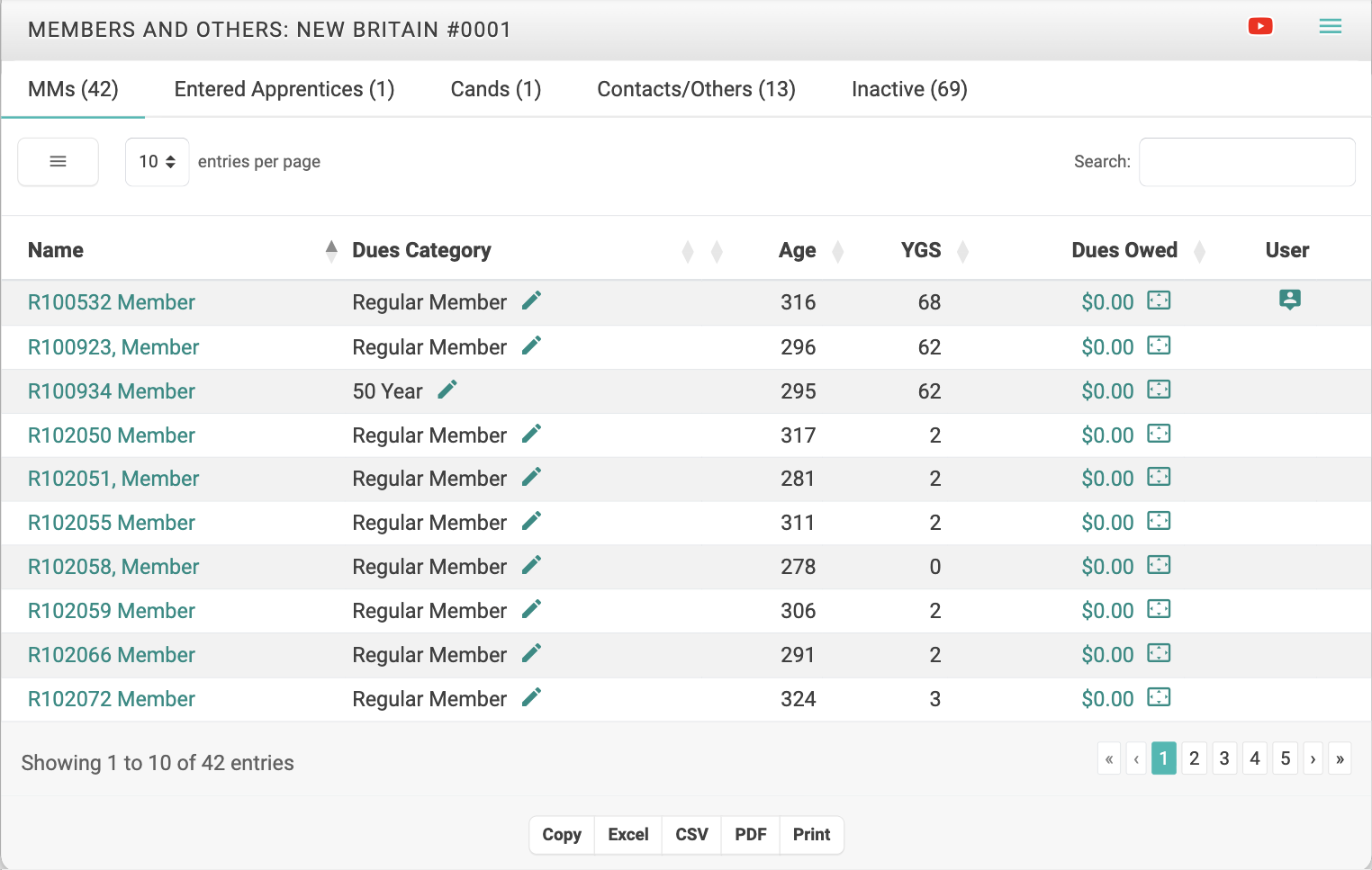This screenshot has height=870, width=1372.
Task: Open the payment icon for R102066 Member
Action: click(1158, 653)
